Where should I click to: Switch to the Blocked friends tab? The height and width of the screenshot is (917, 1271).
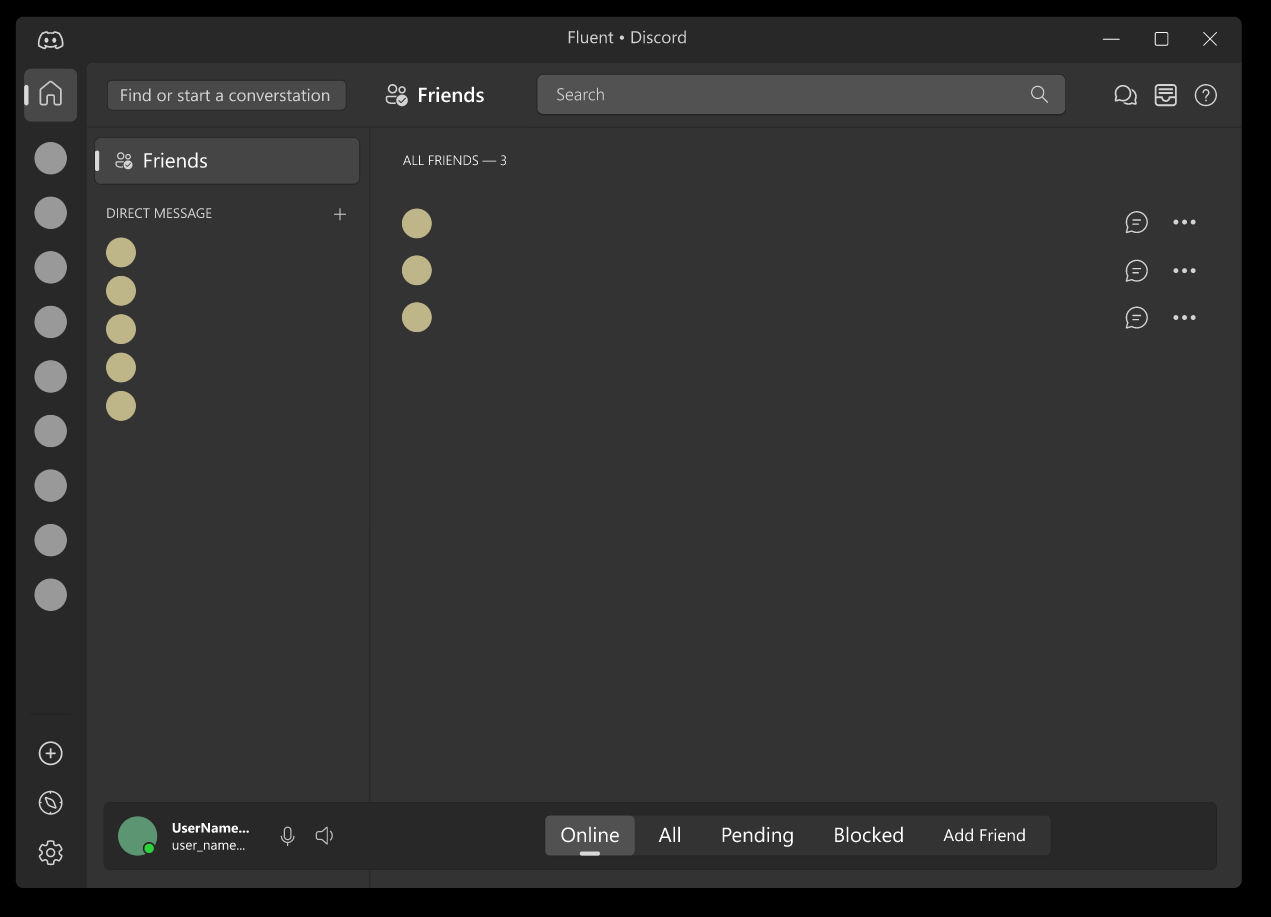click(x=868, y=835)
